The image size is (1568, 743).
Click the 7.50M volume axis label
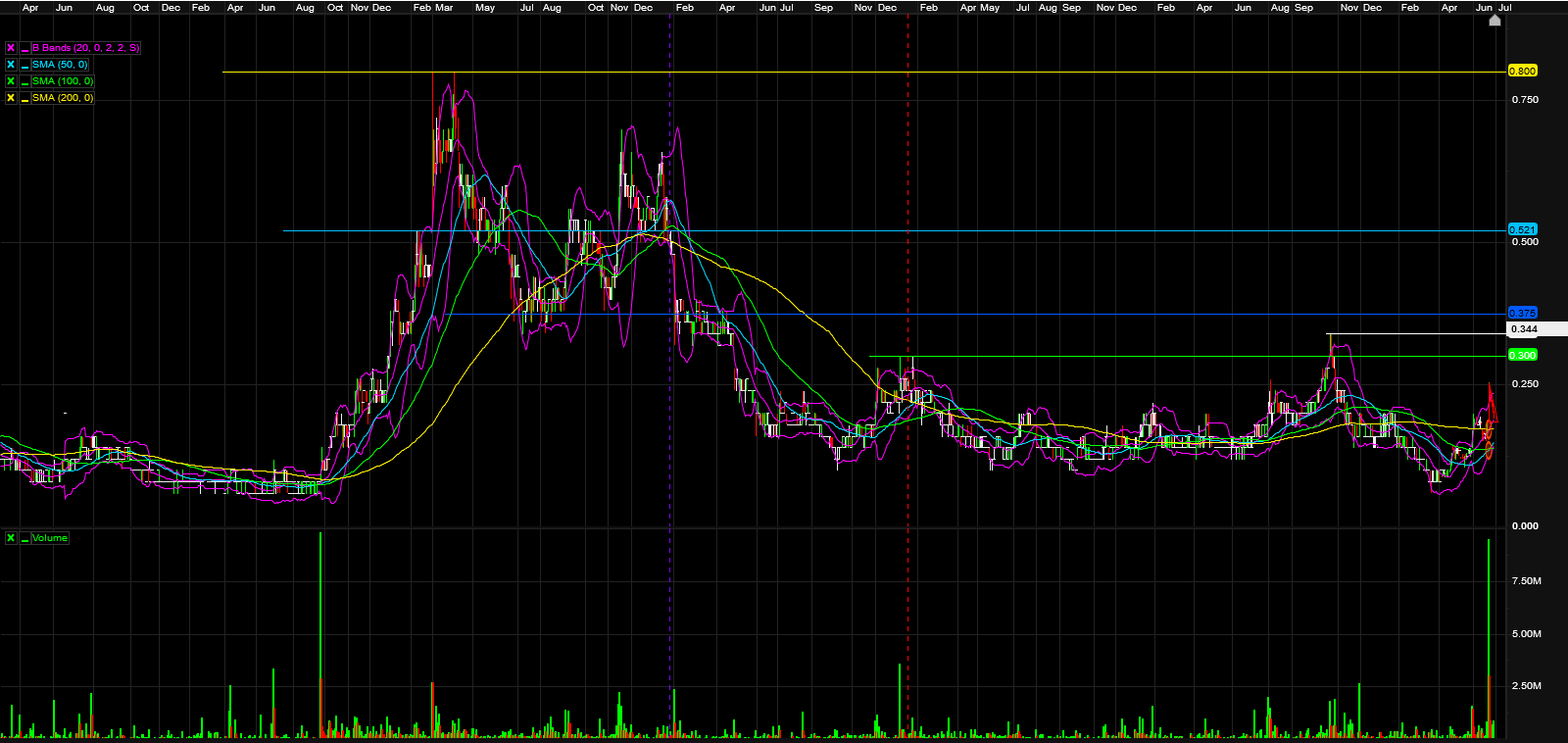[x=1526, y=581]
